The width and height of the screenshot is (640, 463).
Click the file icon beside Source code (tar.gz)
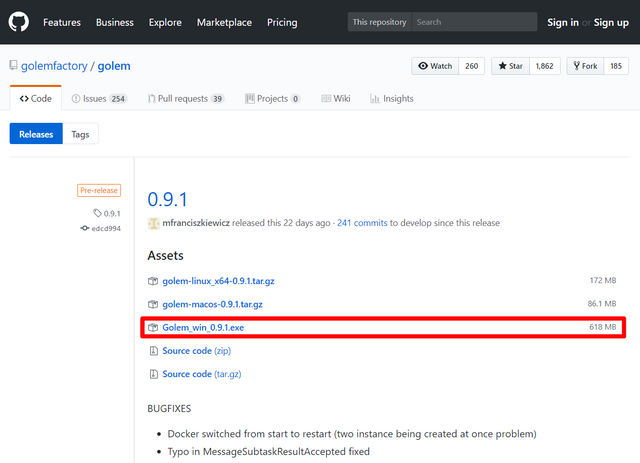coord(153,374)
